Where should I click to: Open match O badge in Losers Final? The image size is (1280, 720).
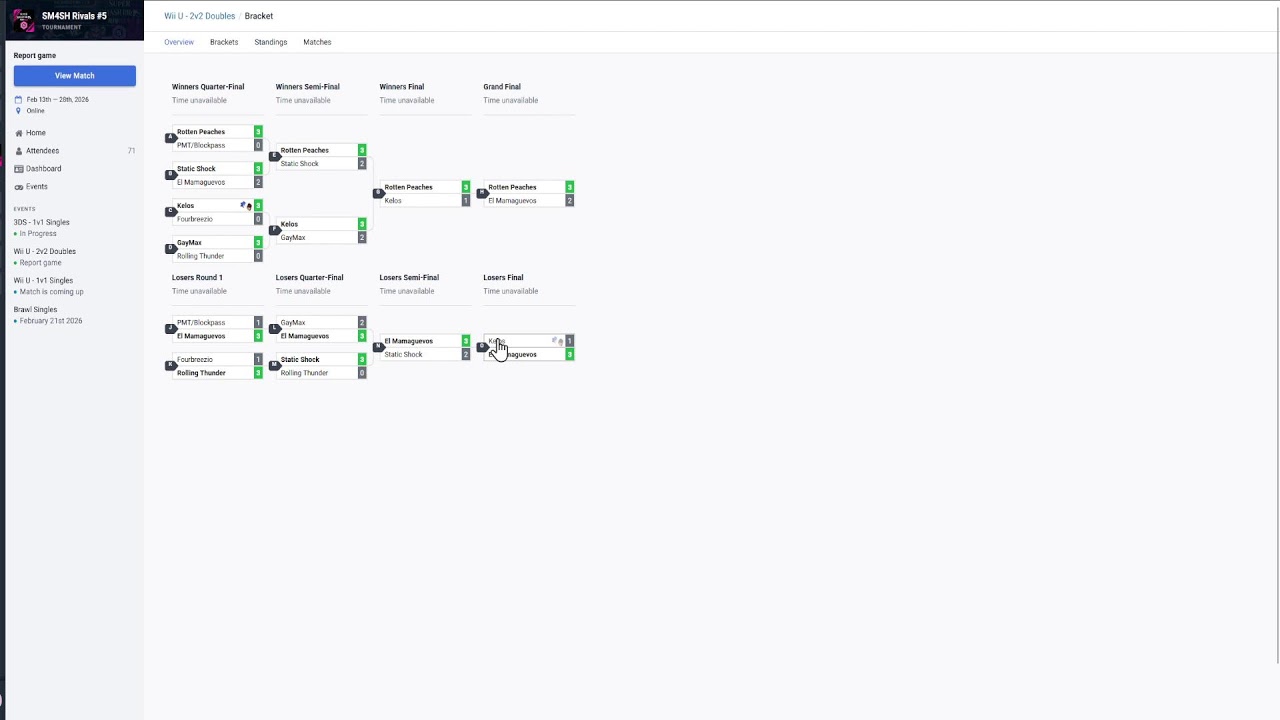tap(482, 347)
